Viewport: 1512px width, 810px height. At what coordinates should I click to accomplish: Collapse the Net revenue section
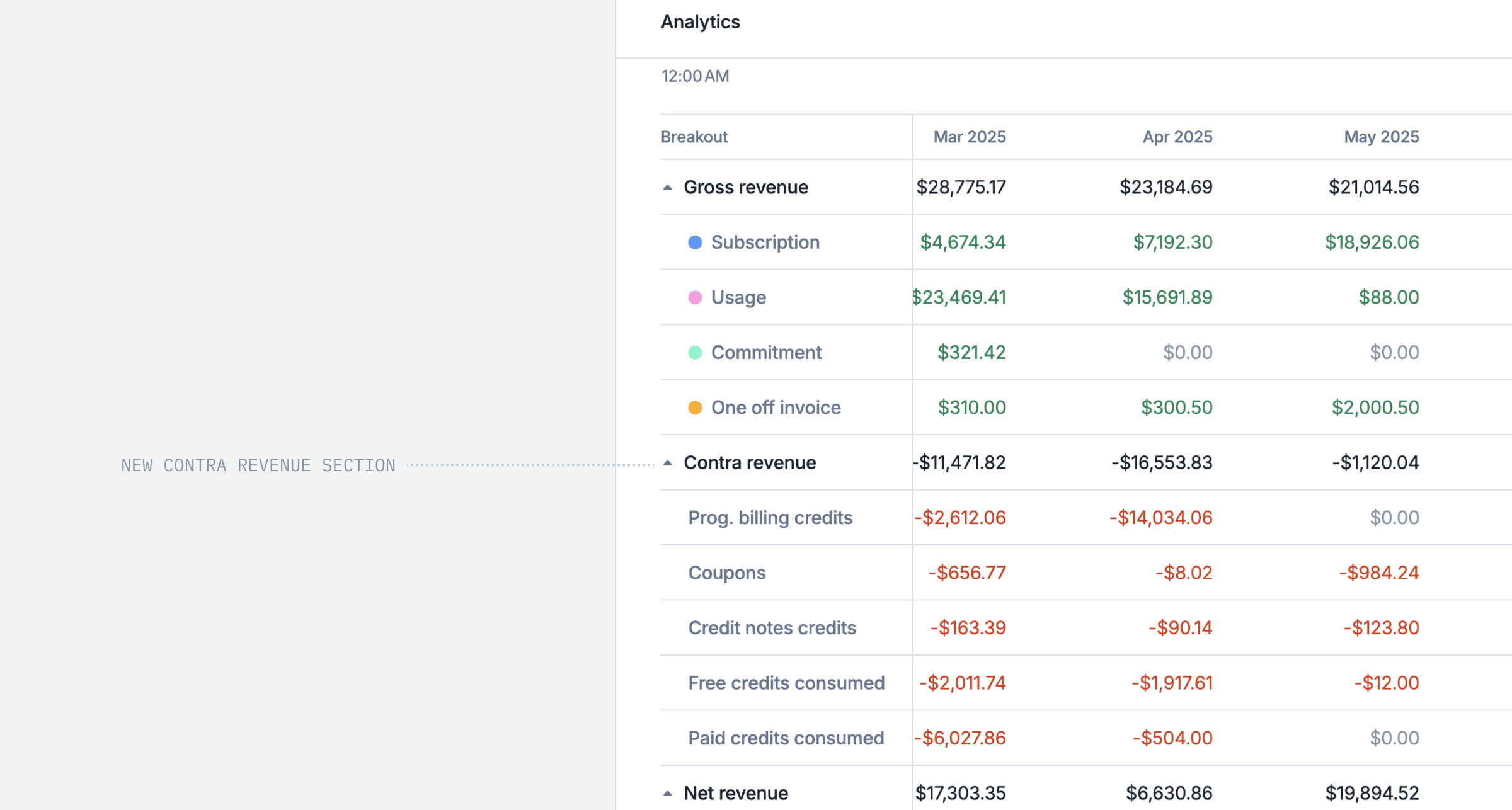coord(668,793)
